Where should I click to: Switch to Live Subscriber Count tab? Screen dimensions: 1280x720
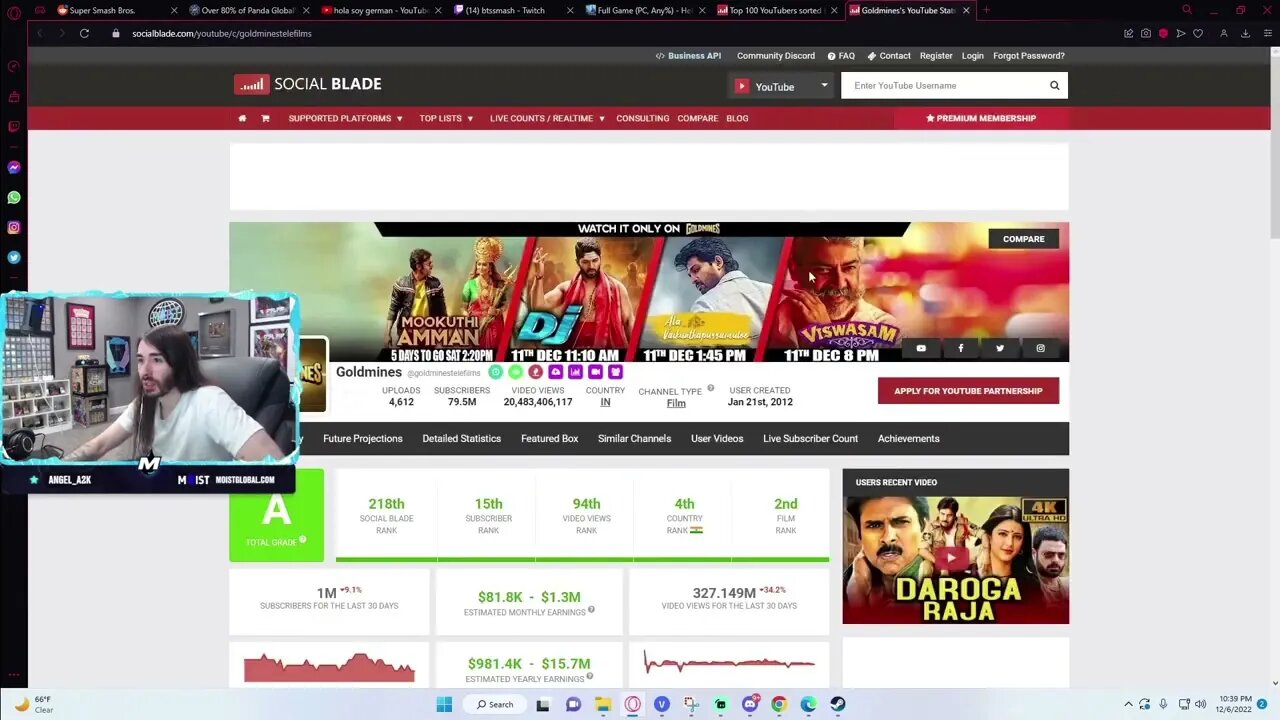tap(810, 438)
